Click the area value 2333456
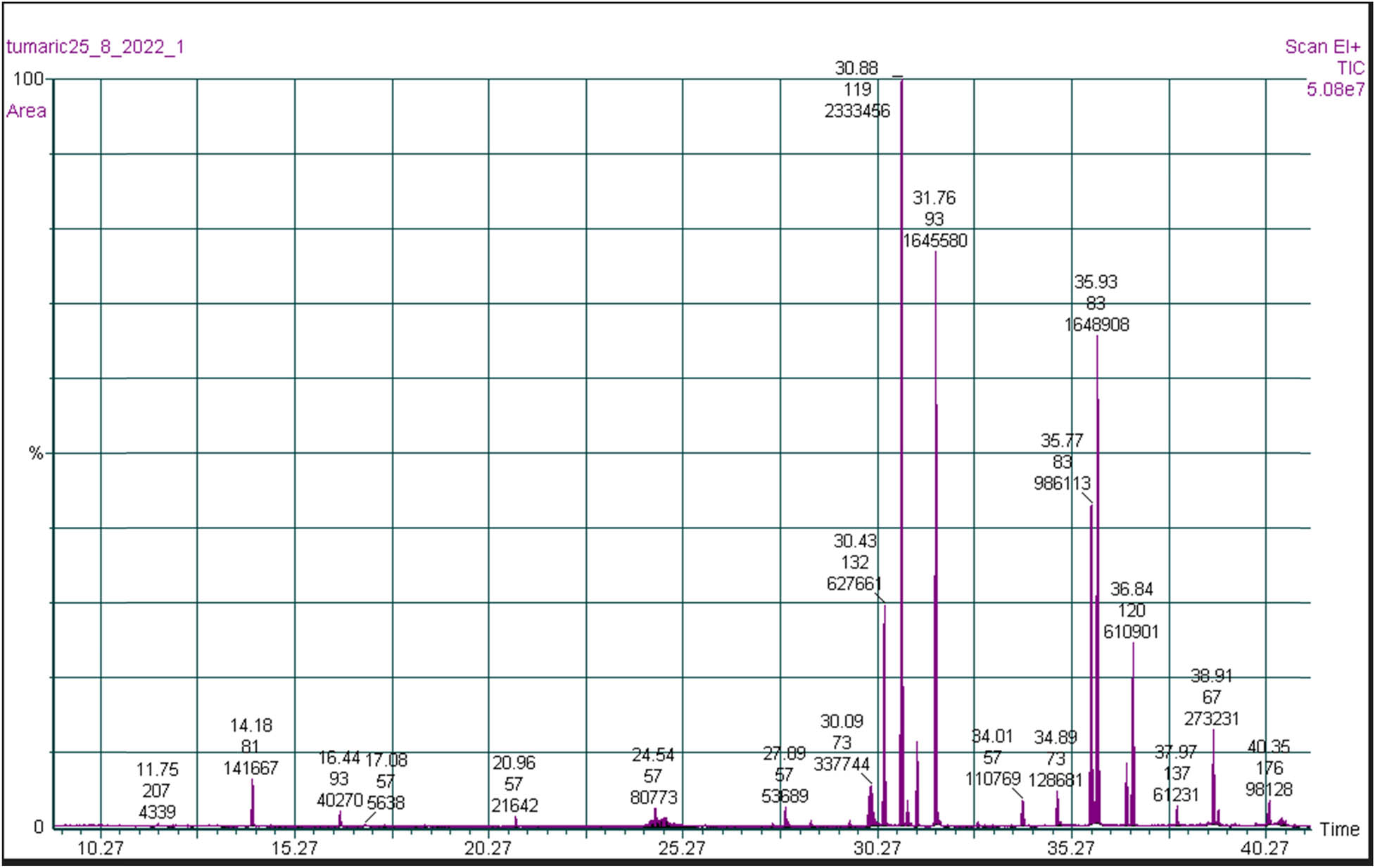The image size is (1375, 868). 857,111
